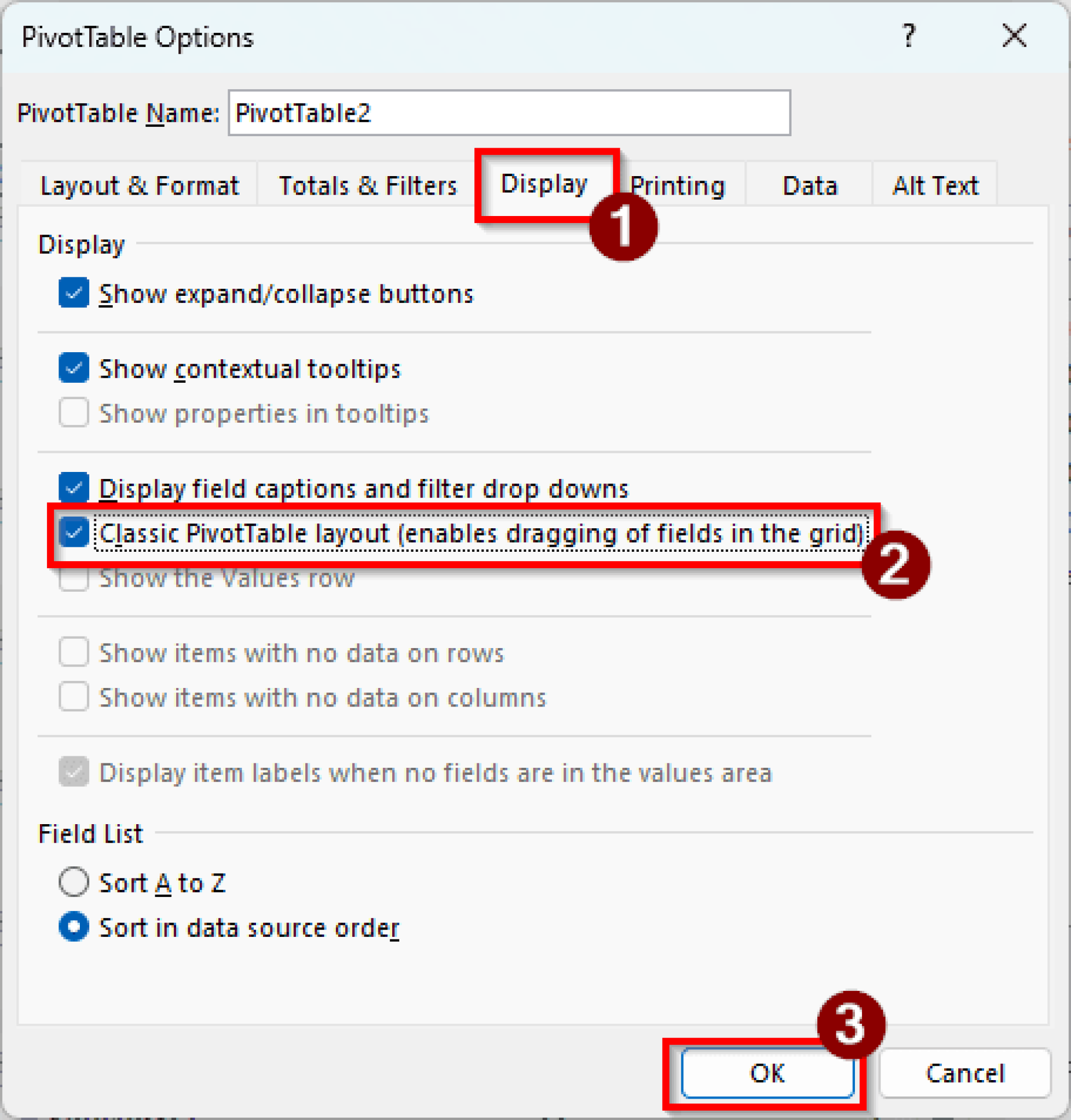Switch to the Alt Text tab
This screenshot has width=1071, height=1120.
(x=935, y=185)
